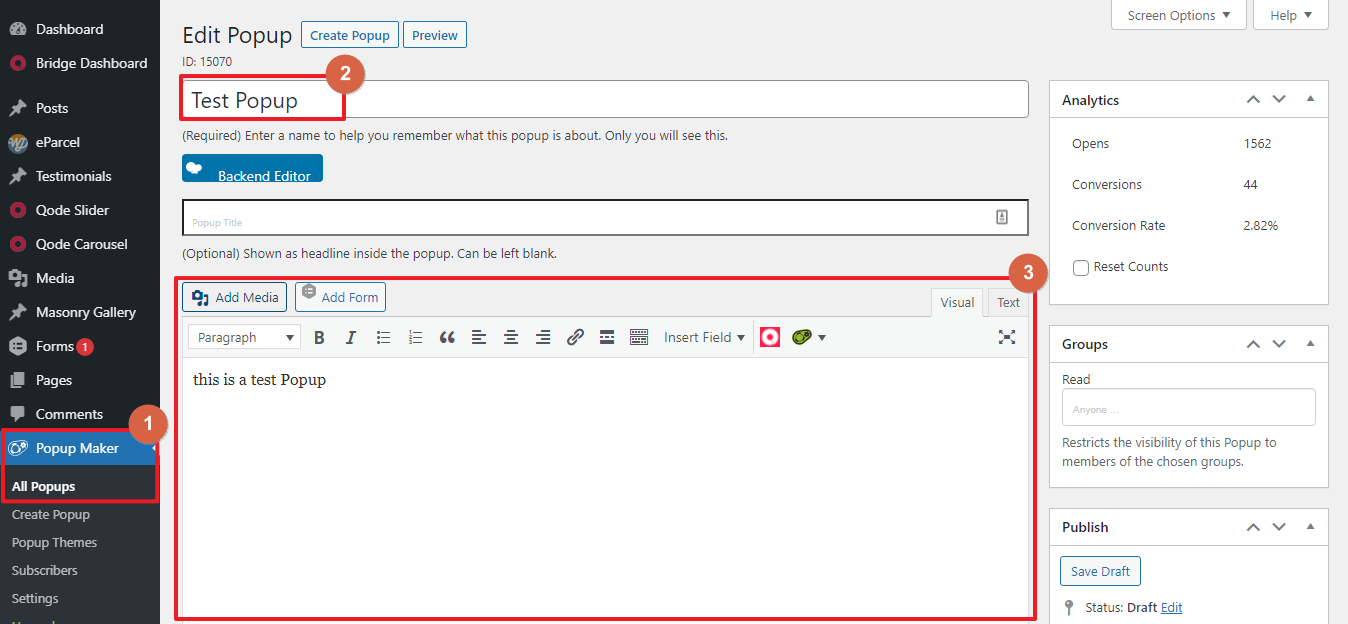The width and height of the screenshot is (1348, 624).
Task: Enable the Reset Counts checkbox
Action: pyautogui.click(x=1079, y=266)
